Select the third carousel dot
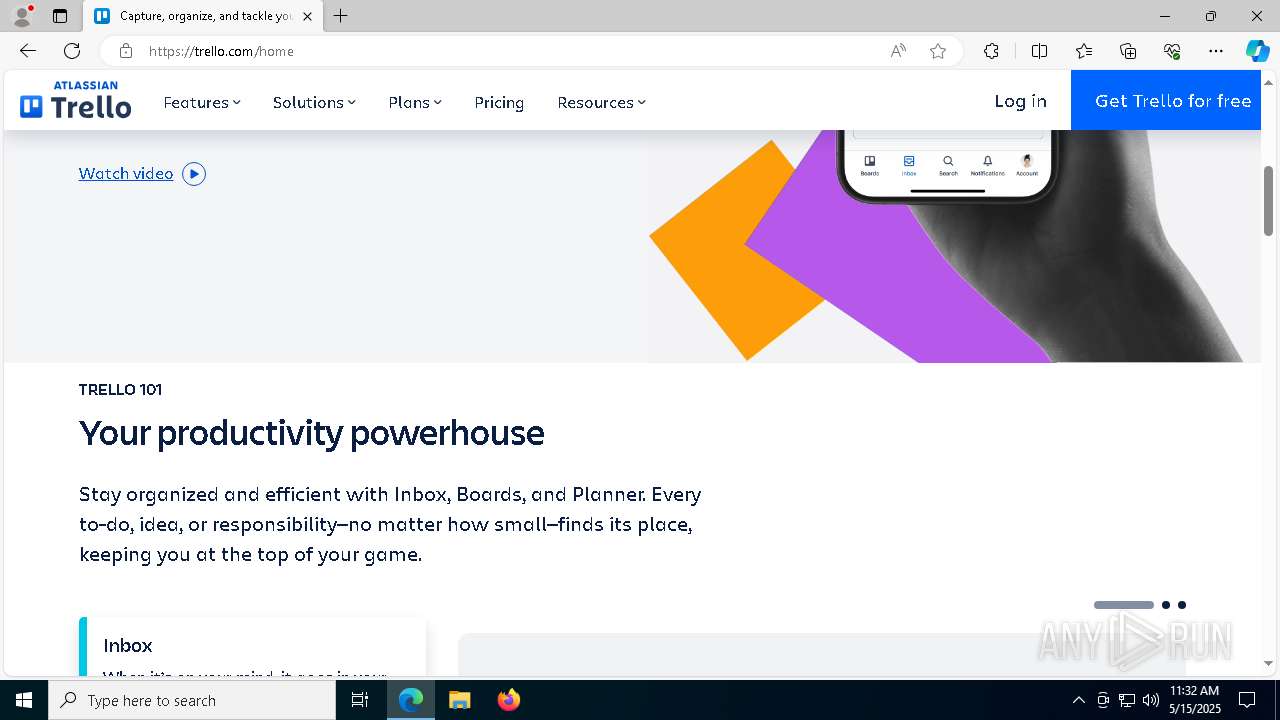The image size is (1280, 720). click(1182, 605)
